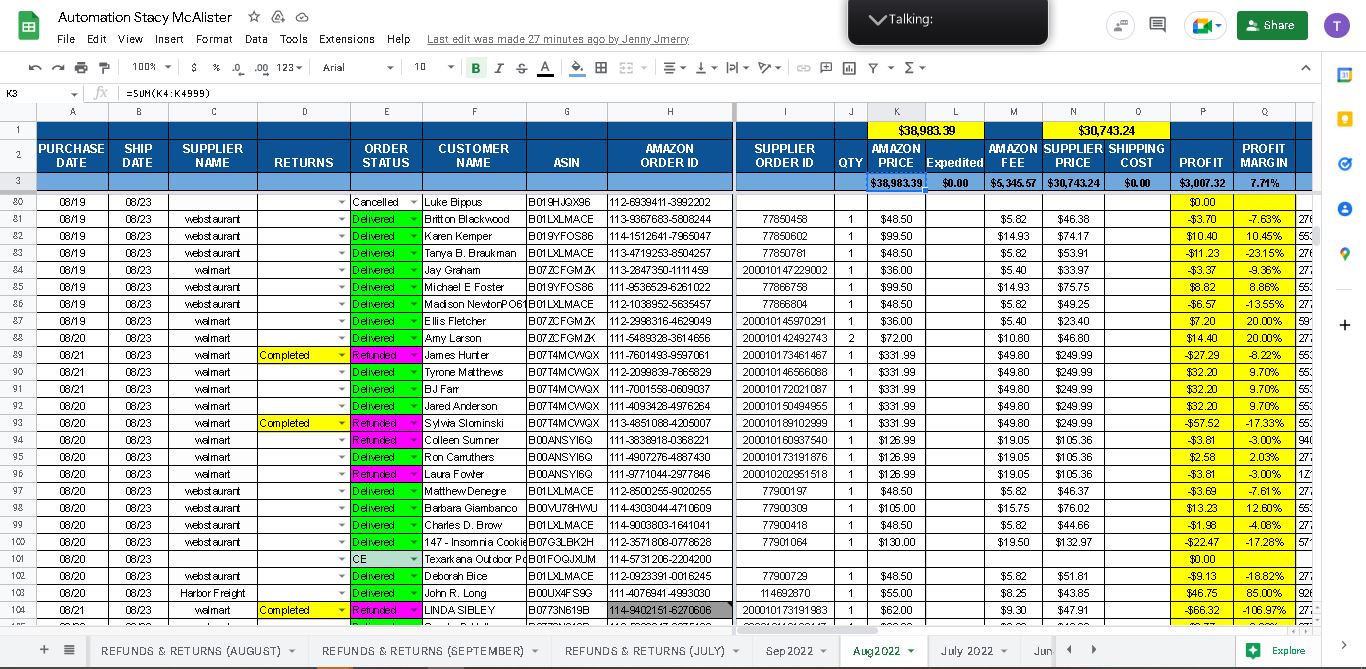Open the Zoom 100% dropdown
Screen dimensions: 1366x669
point(152,67)
